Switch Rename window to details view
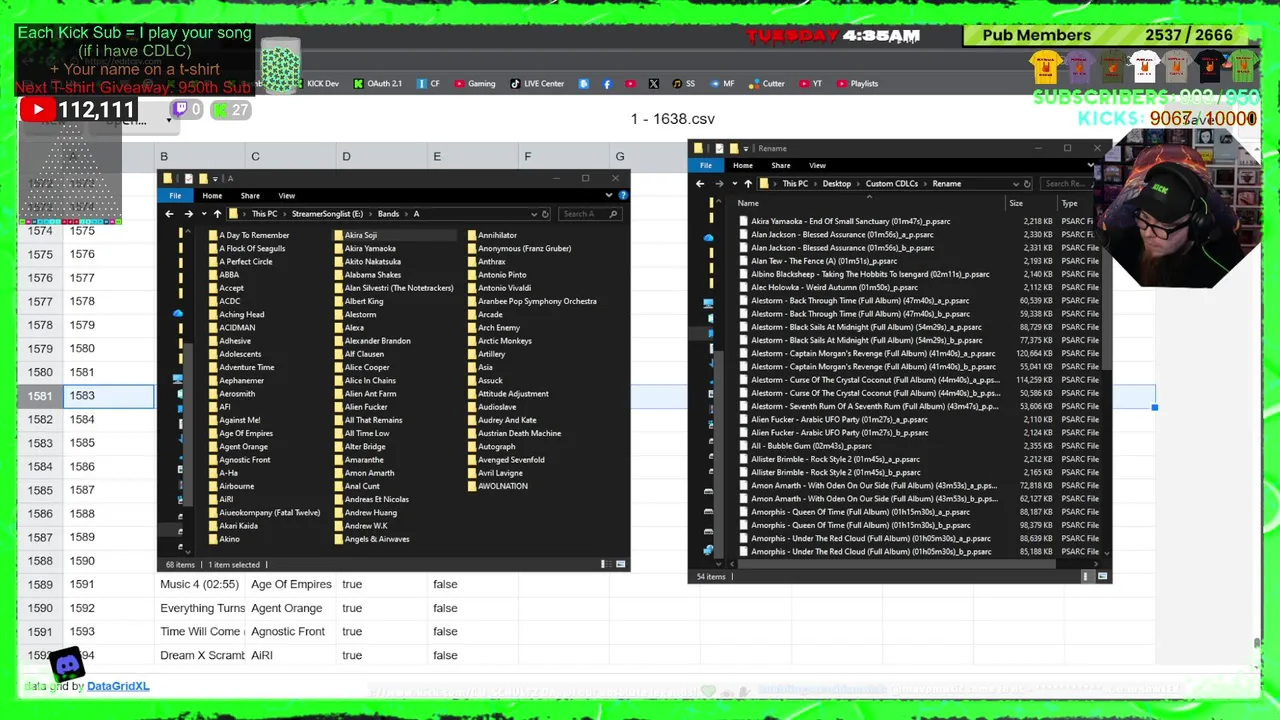 1086,576
